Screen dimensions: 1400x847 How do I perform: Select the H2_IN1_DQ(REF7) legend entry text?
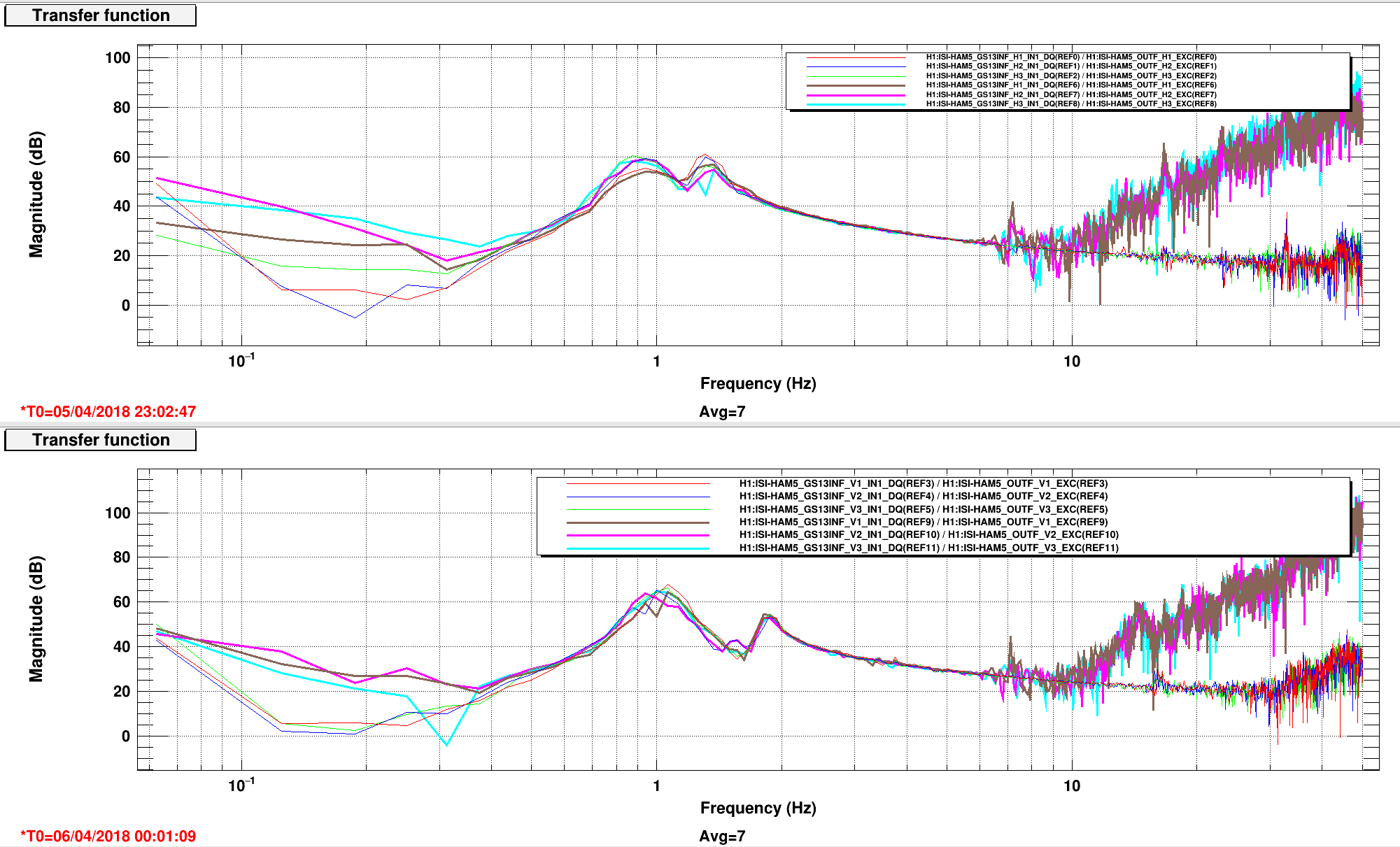pos(1071,94)
